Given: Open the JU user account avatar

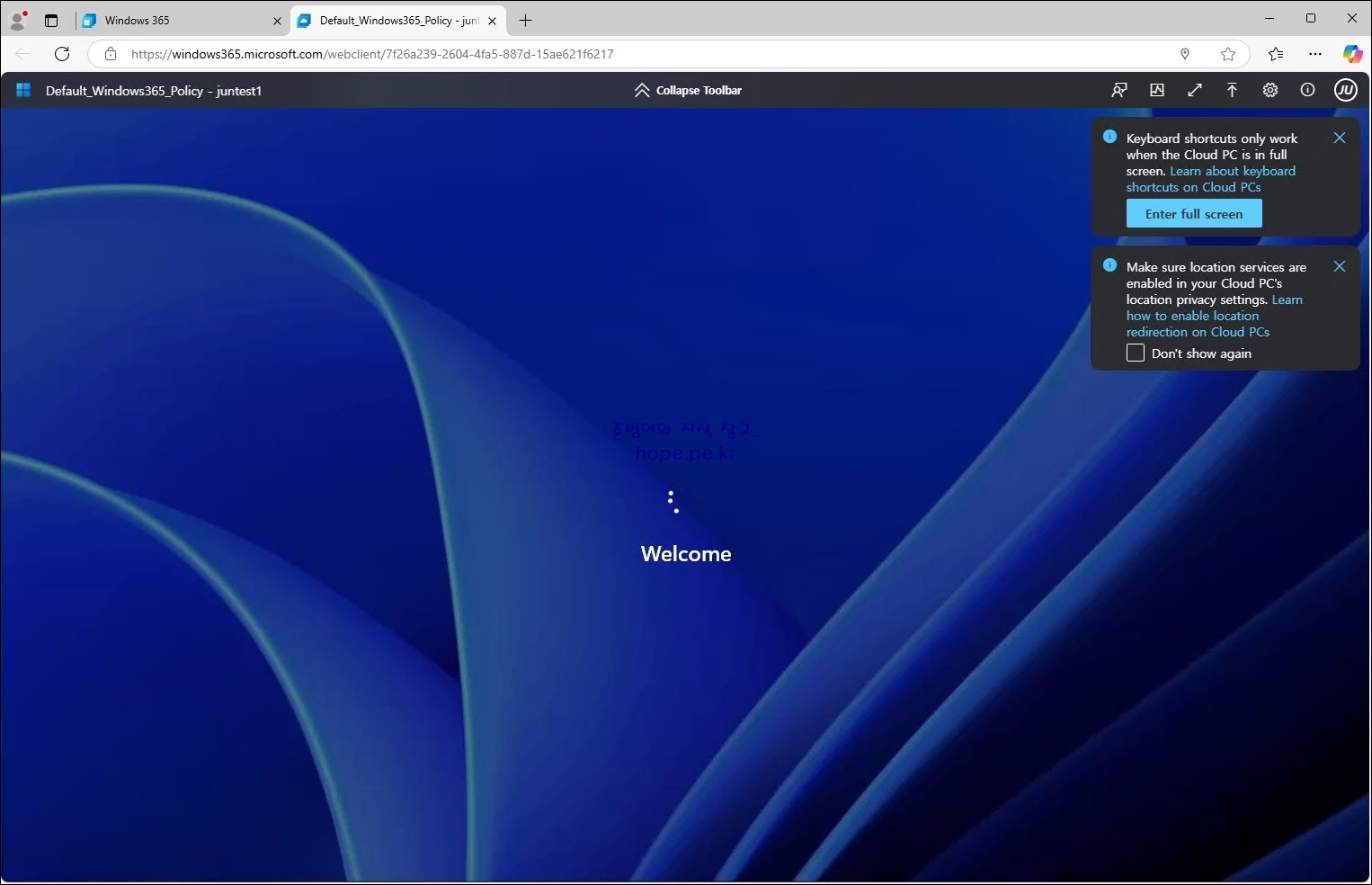Looking at the screenshot, I should (1346, 90).
